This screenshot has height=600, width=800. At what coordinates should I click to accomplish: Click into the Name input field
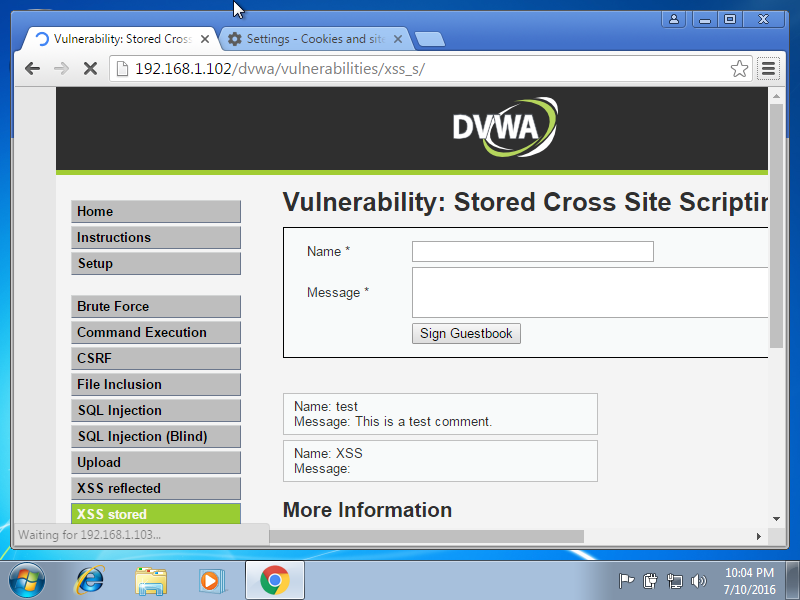click(x=533, y=252)
